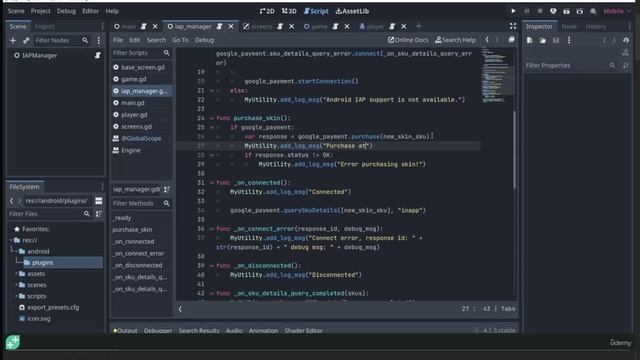Fold the else block at line 21
This screenshot has height=360, width=640.
[211, 91]
